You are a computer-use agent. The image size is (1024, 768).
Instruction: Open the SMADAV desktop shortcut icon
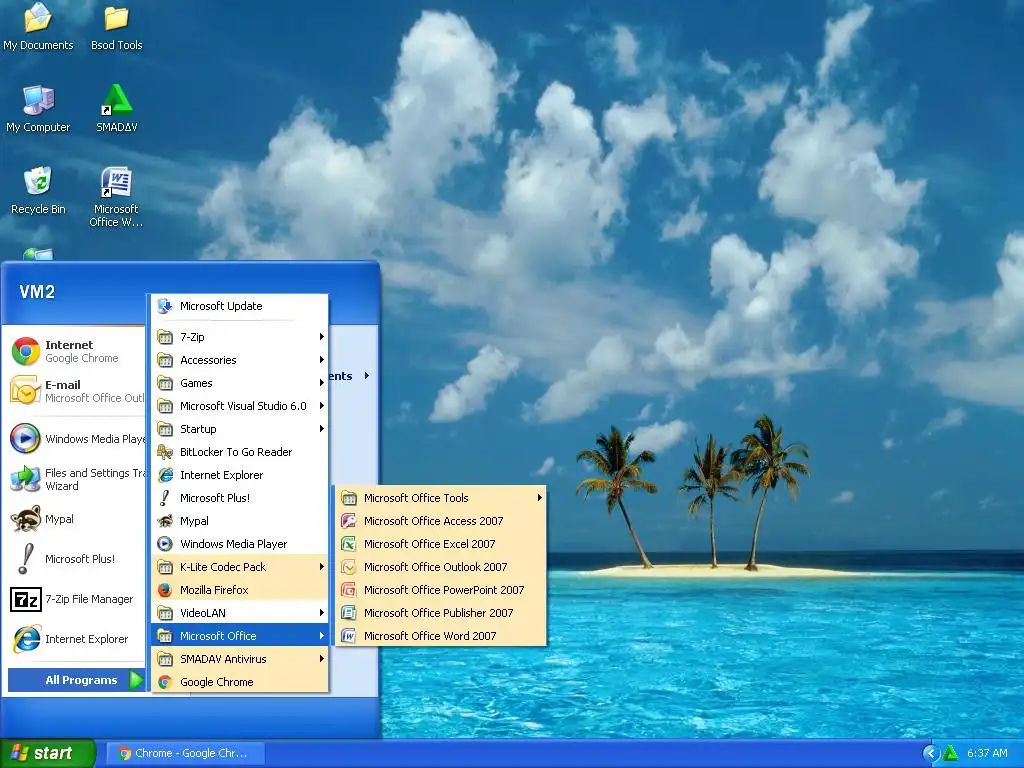(x=116, y=101)
